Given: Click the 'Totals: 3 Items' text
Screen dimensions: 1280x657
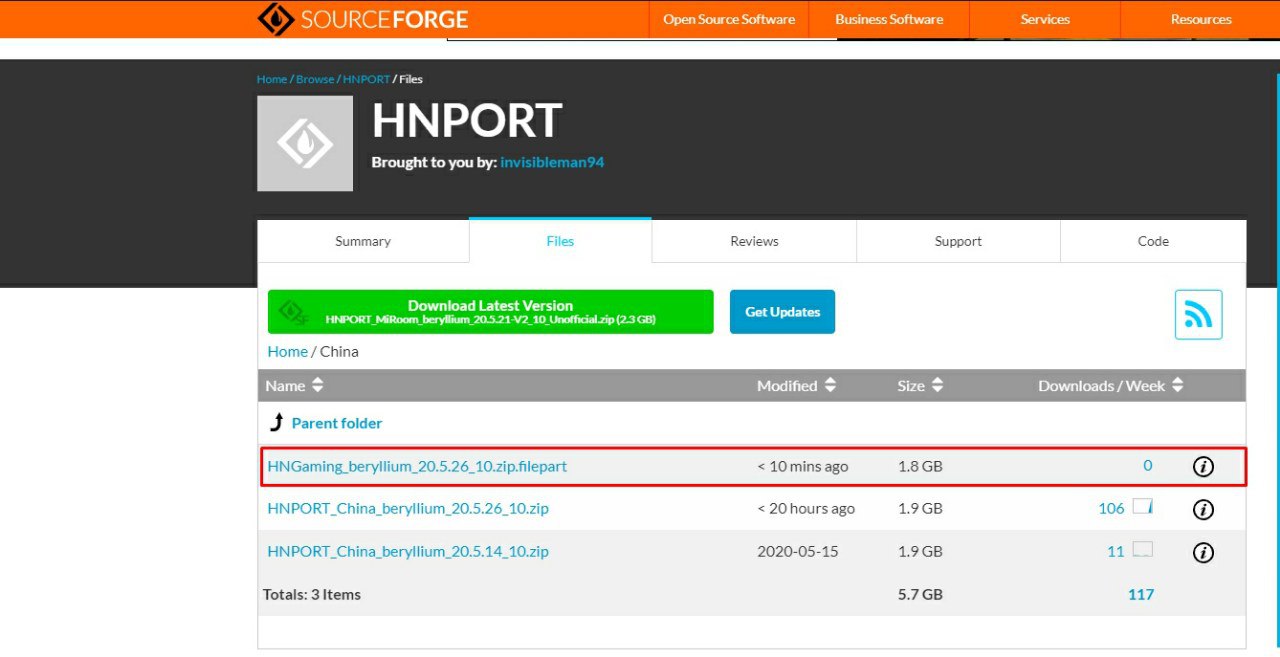Looking at the screenshot, I should pos(312,594).
